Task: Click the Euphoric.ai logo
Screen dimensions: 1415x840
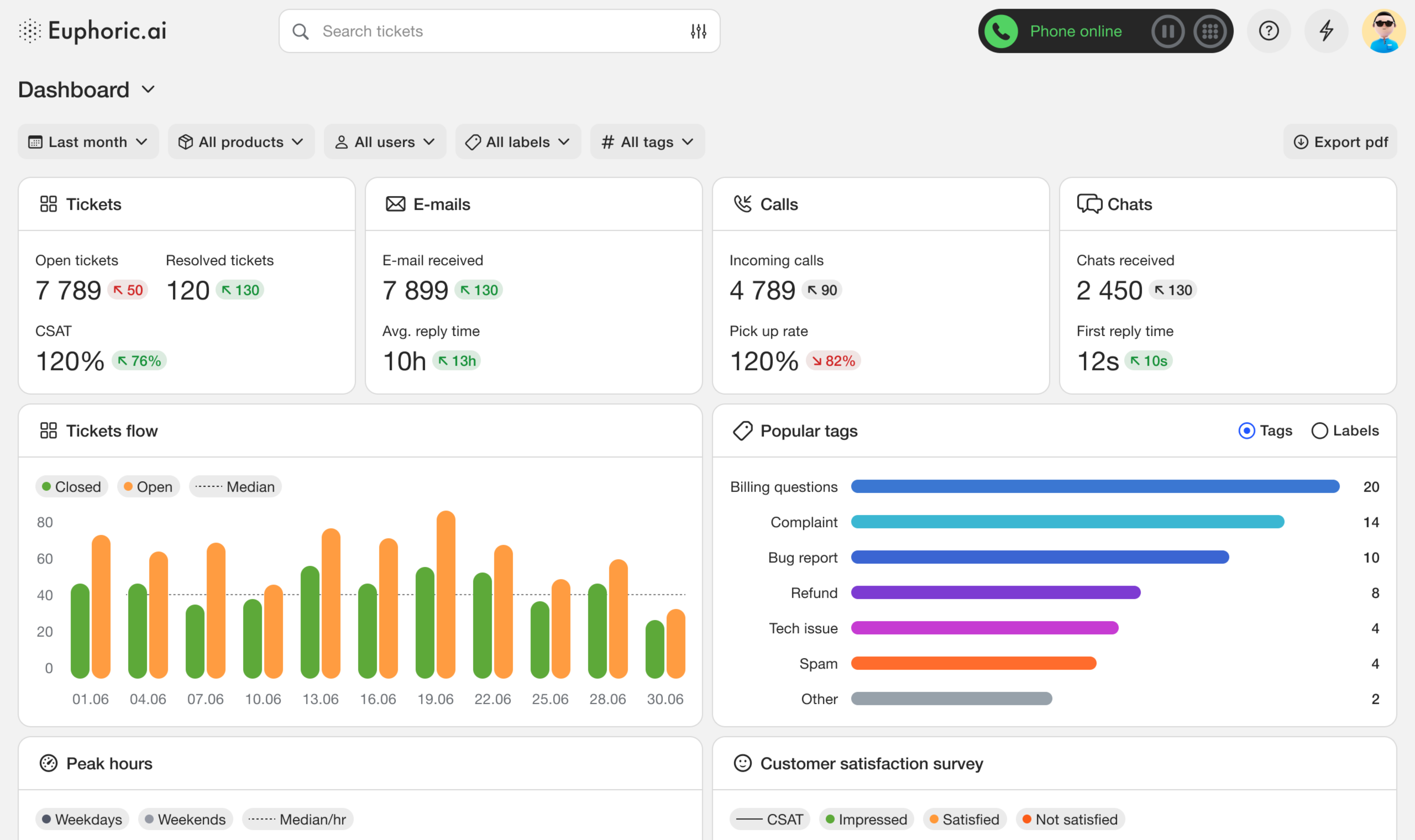Action: point(93,31)
